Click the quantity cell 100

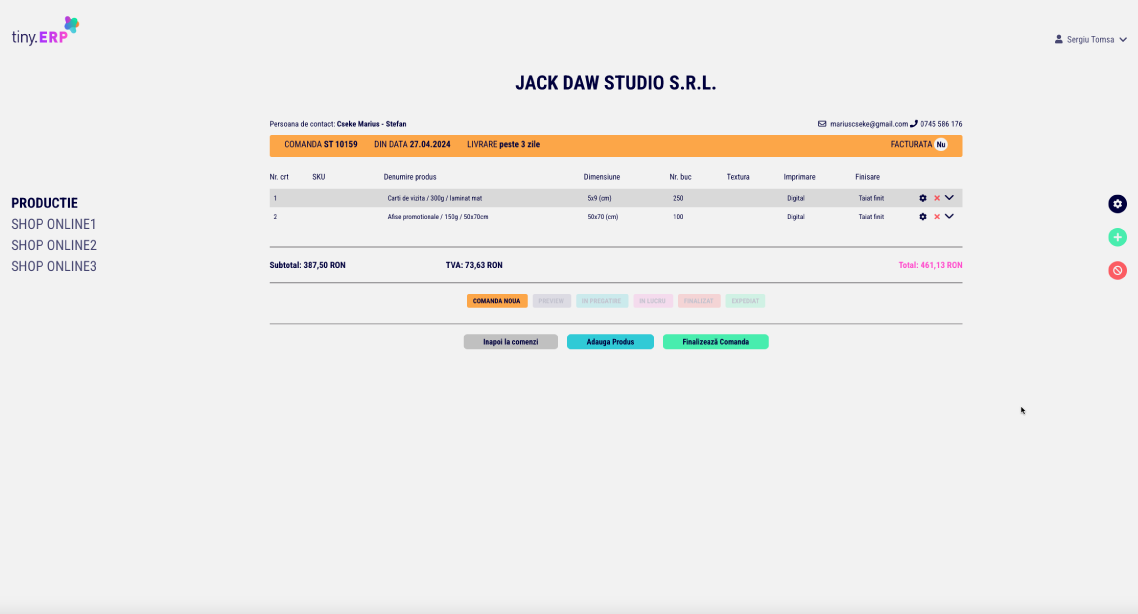click(678, 217)
